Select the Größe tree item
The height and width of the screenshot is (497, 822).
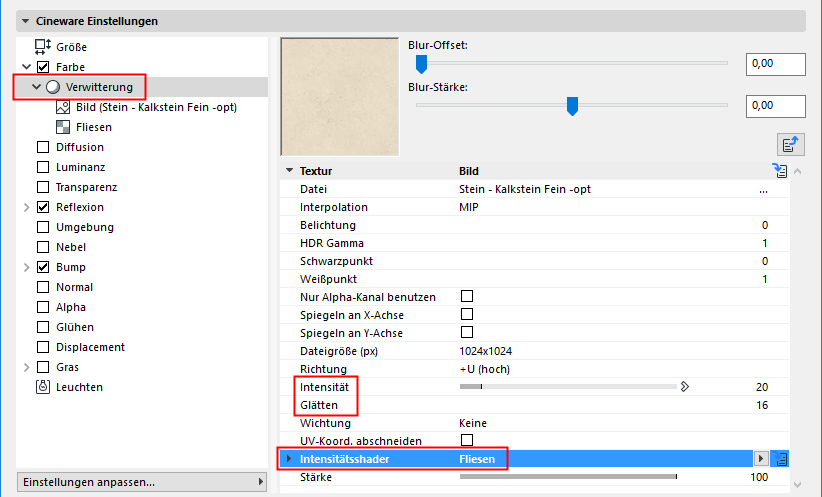click(71, 47)
